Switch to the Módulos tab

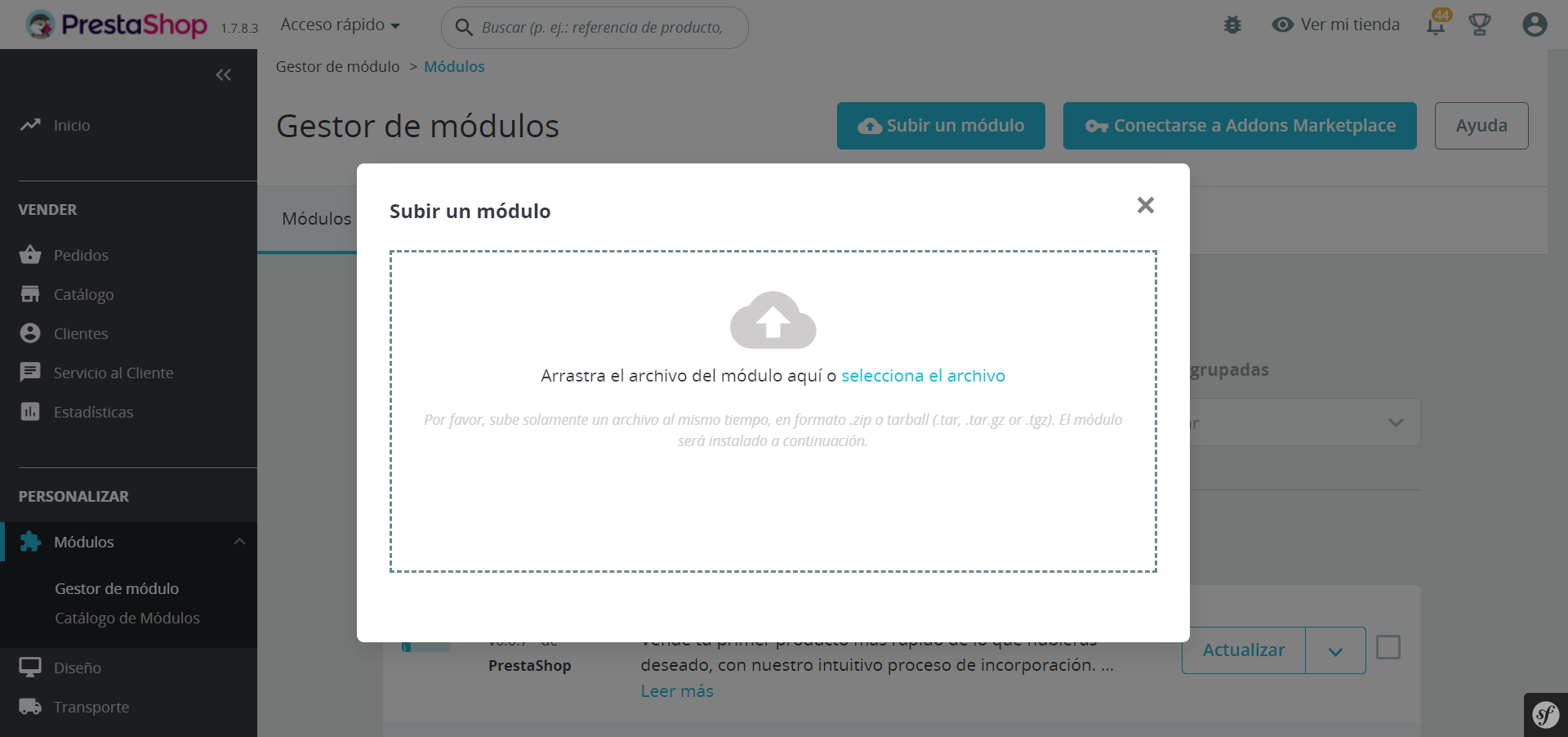(x=316, y=219)
